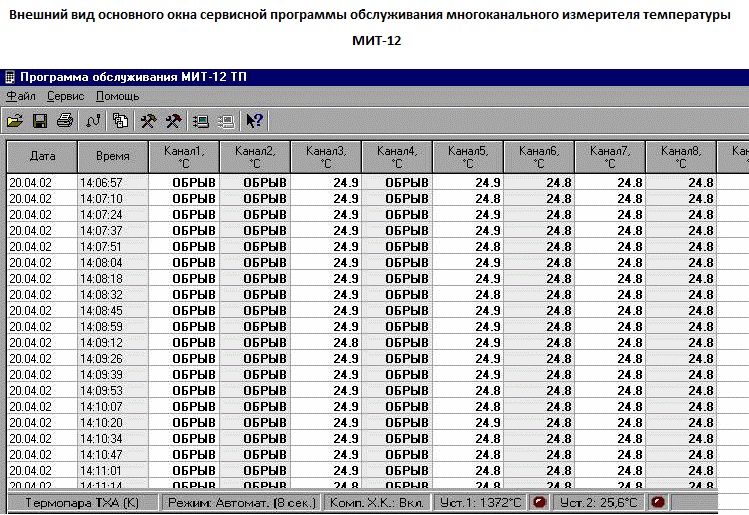Open the Файл menu
The height and width of the screenshot is (515, 749).
click(x=21, y=97)
